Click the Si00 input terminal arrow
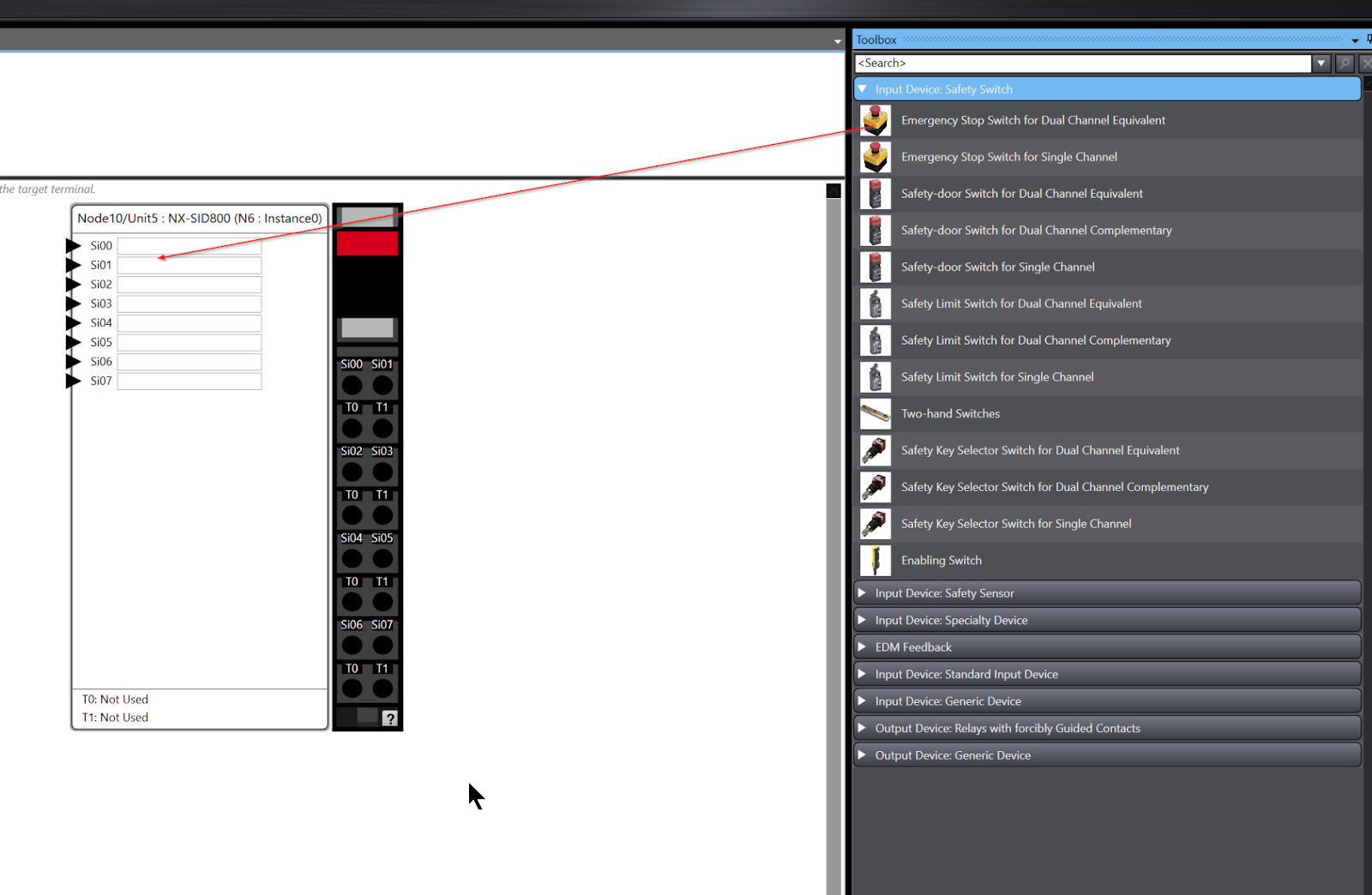Image resolution: width=1372 pixels, height=895 pixels. 74,246
